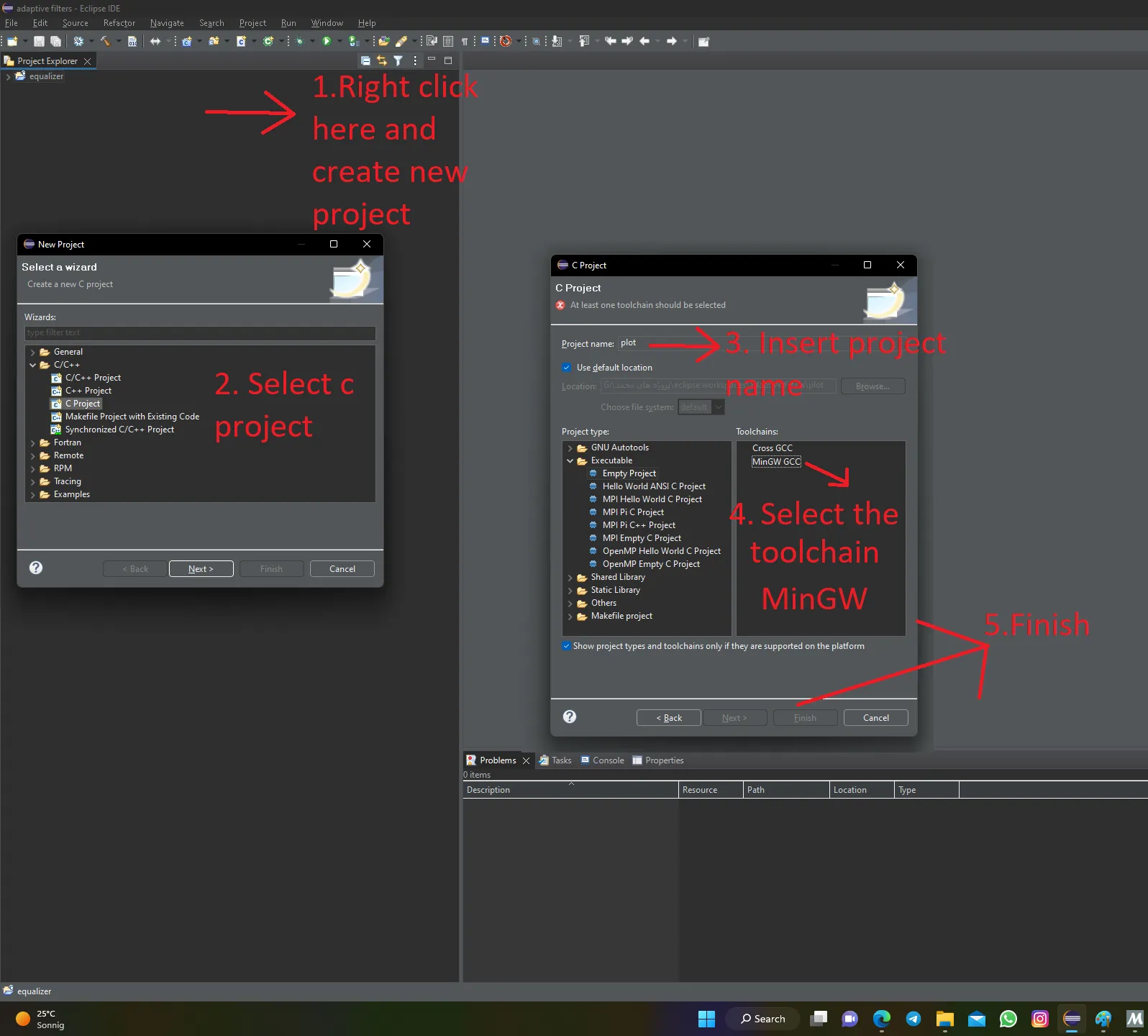The height and width of the screenshot is (1036, 1148).
Task: Expand the RPM wizard category
Action: 32,469
